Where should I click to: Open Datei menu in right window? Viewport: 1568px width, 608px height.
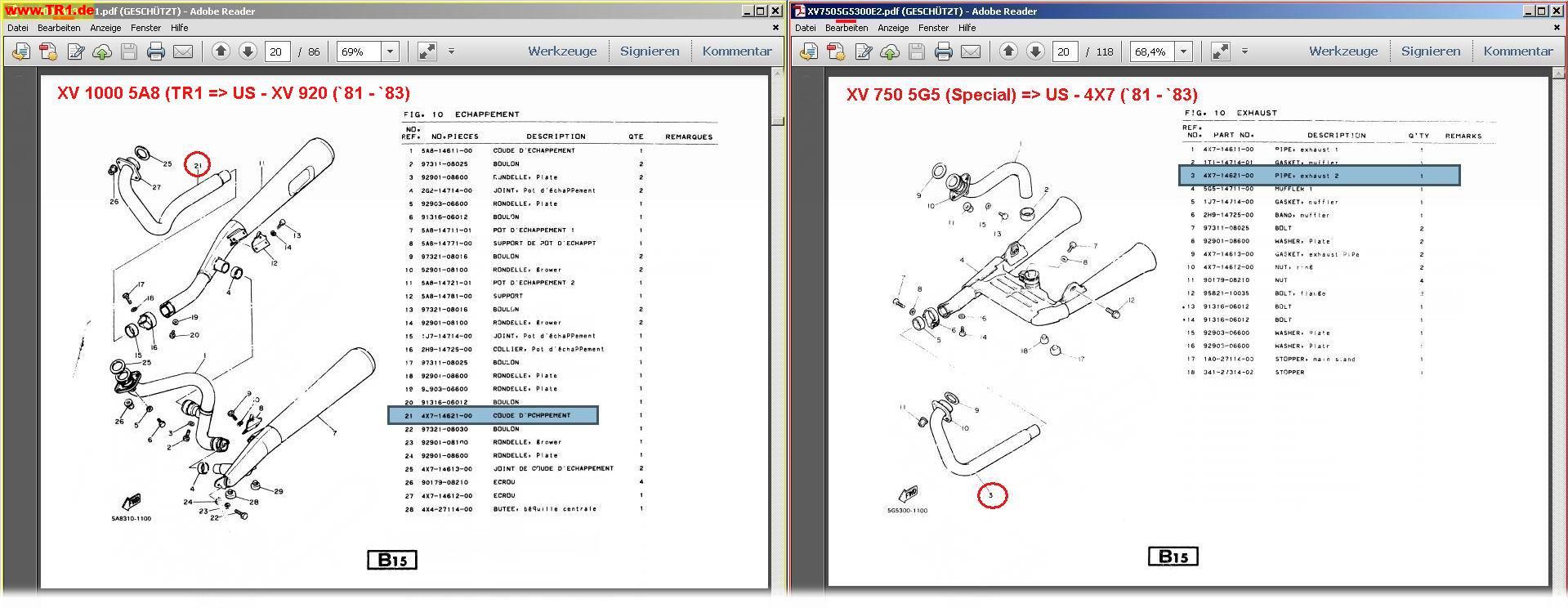tap(805, 28)
